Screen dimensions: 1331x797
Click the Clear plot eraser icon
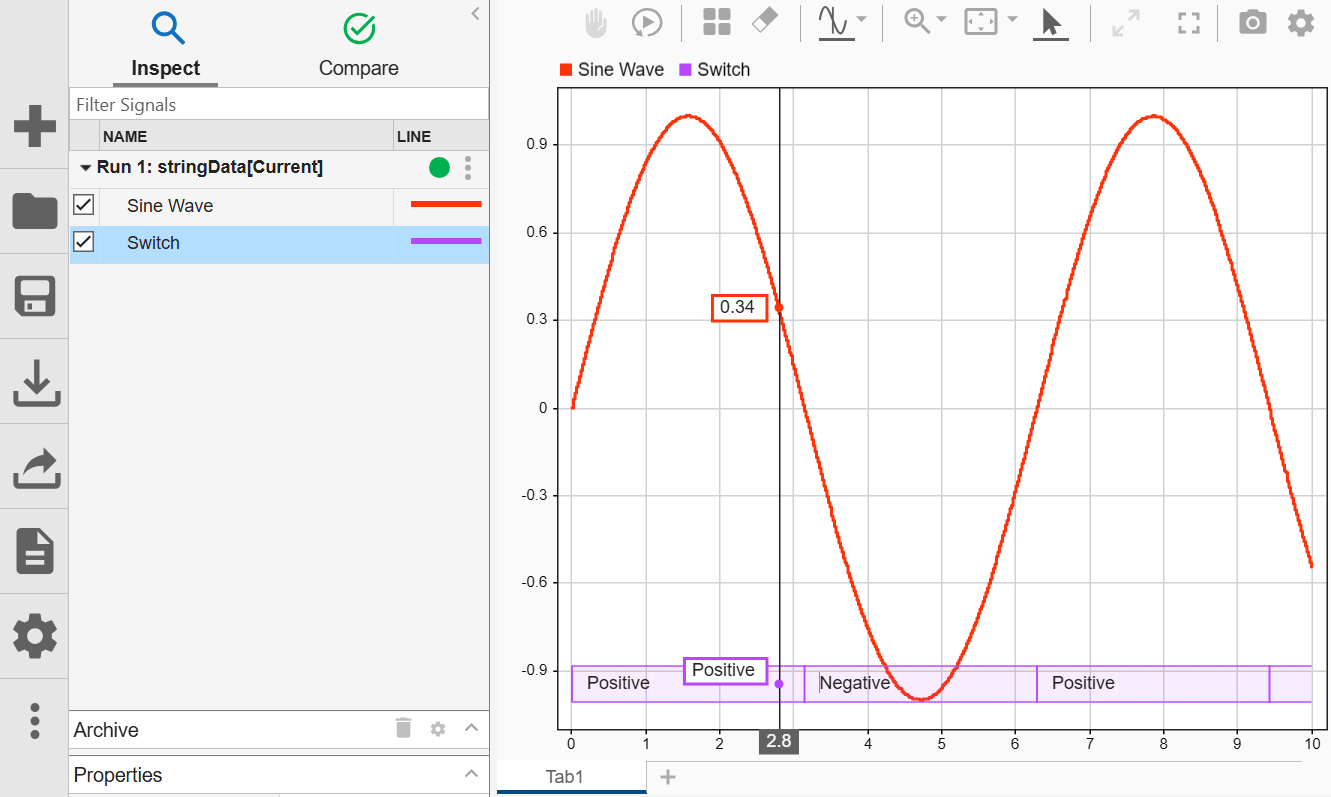click(764, 21)
